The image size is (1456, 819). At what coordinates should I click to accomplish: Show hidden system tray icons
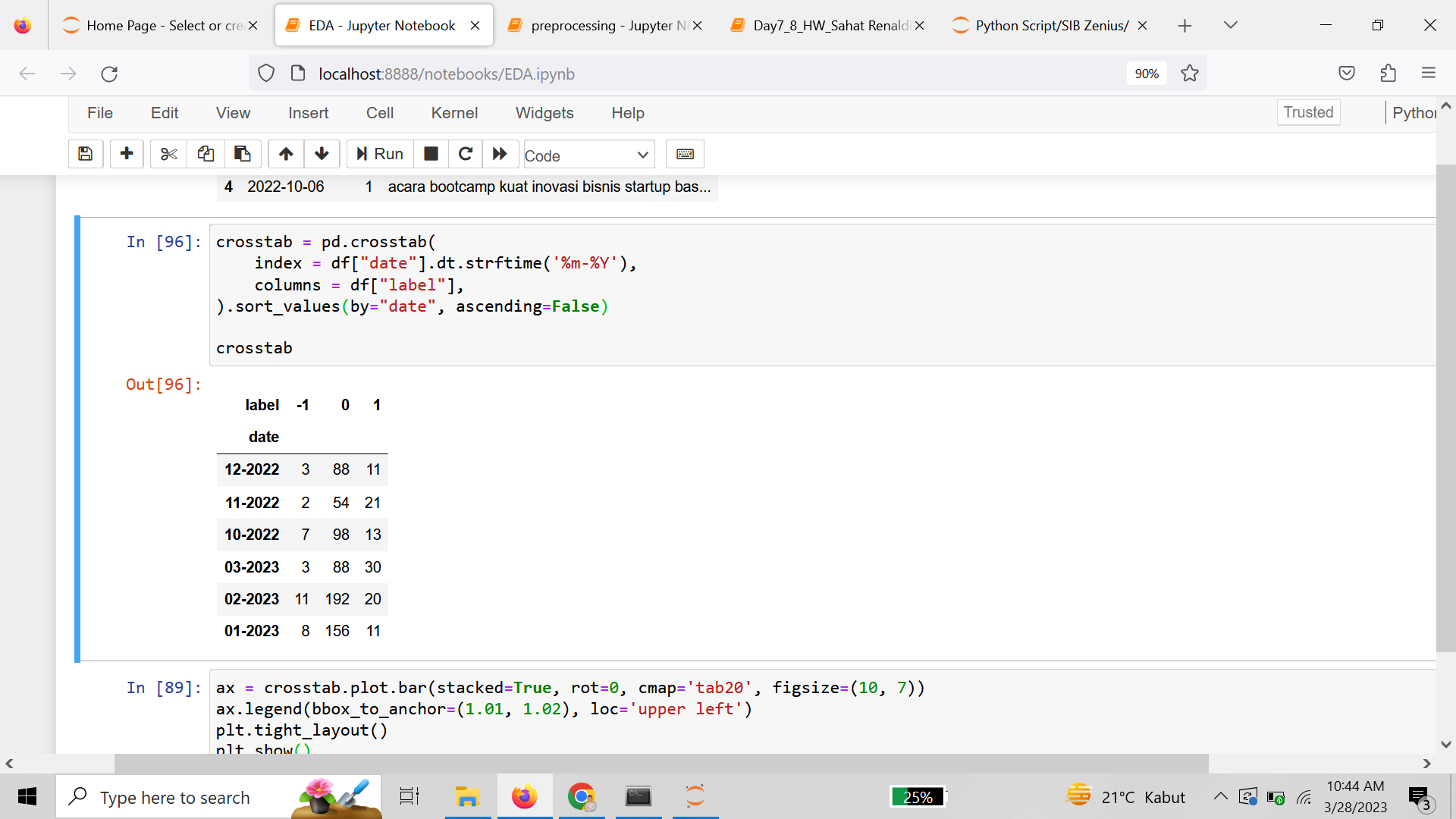(x=1220, y=796)
